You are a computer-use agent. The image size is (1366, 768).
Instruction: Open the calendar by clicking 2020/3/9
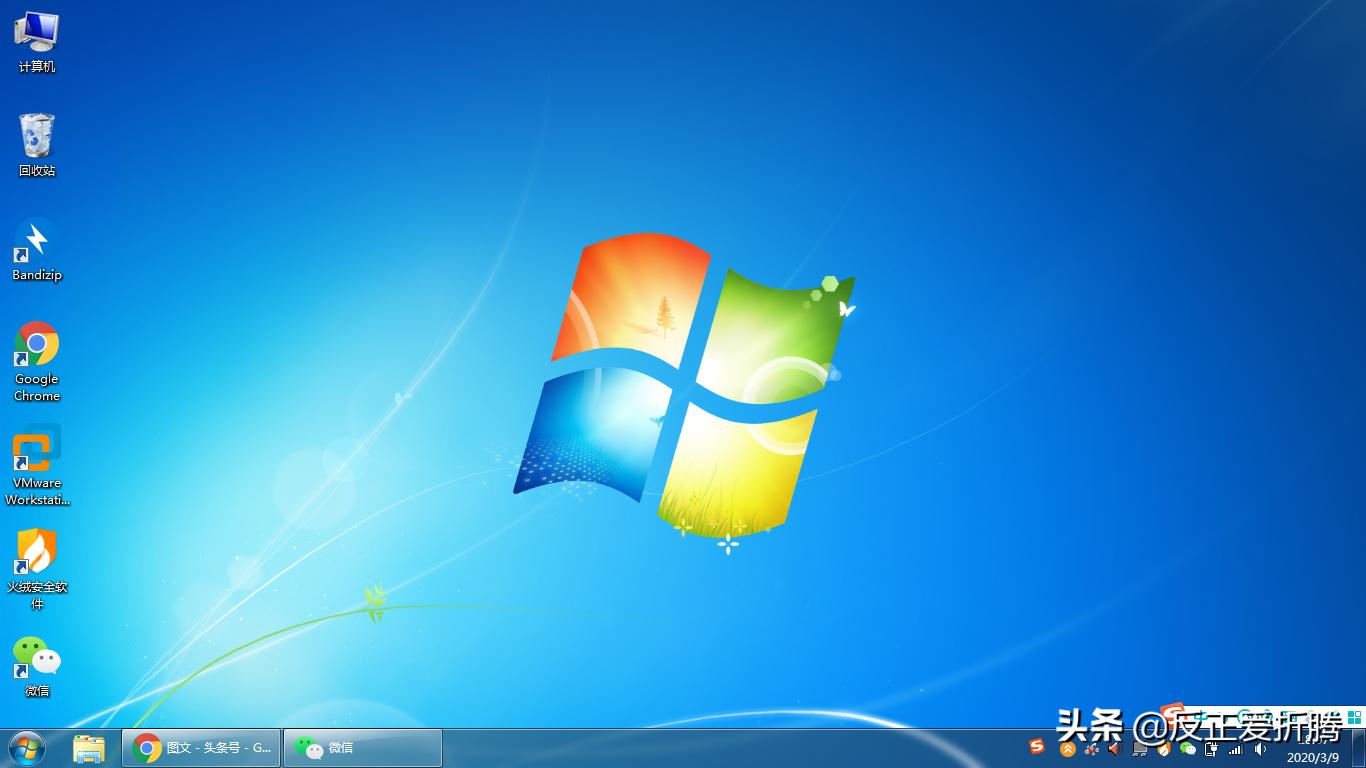pyautogui.click(x=1315, y=755)
